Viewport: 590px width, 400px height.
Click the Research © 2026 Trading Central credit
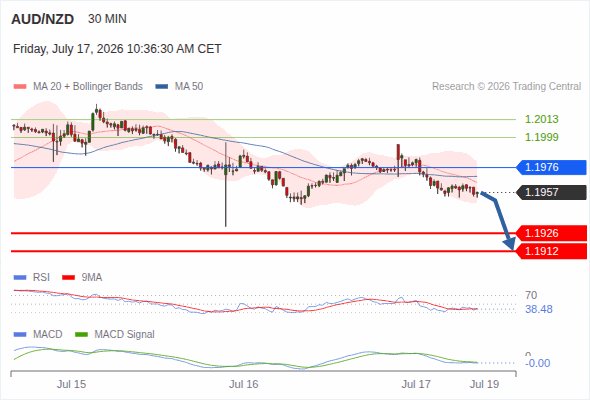(x=506, y=87)
